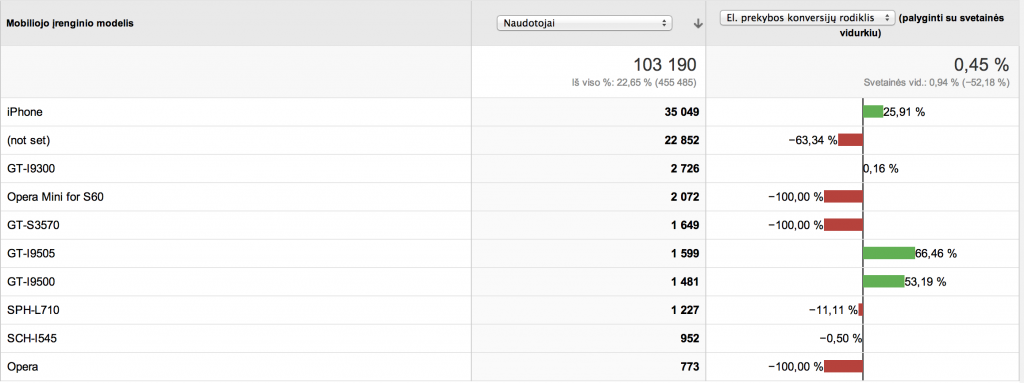1024x383 pixels.
Task: Open the GT-I9500 device entry
Action: (x=31, y=282)
